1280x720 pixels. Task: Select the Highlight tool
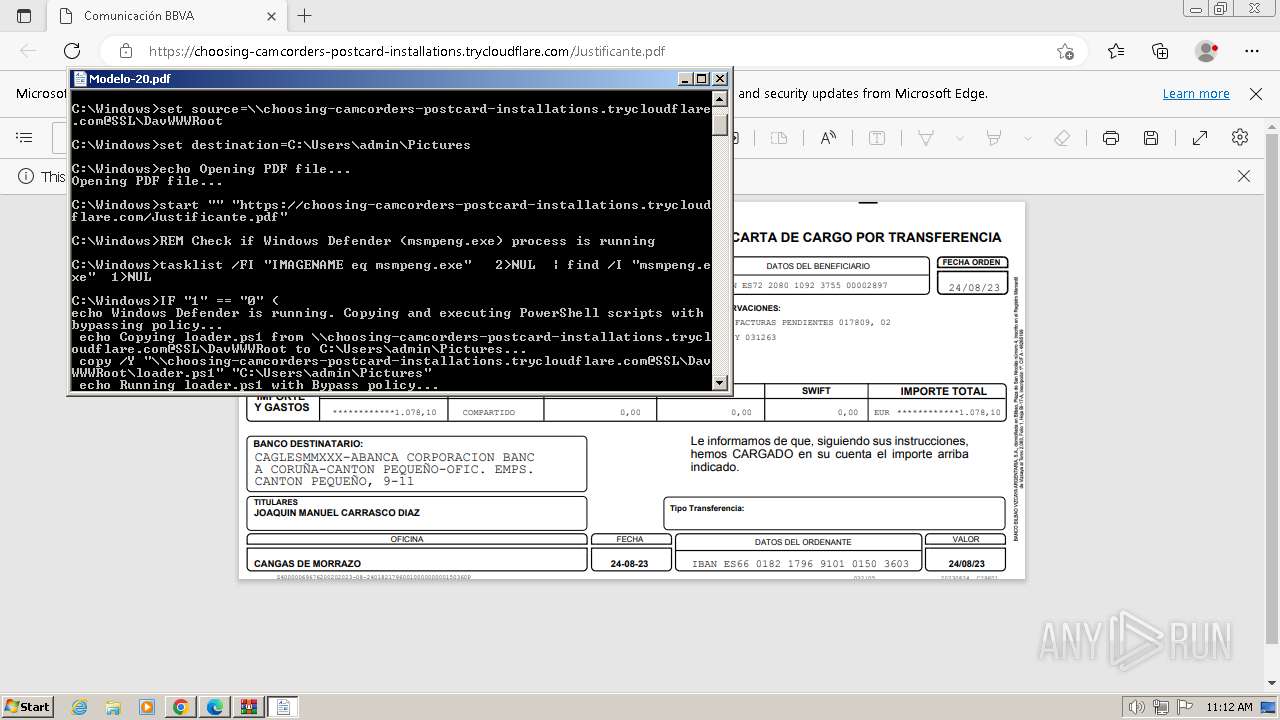tap(994, 138)
